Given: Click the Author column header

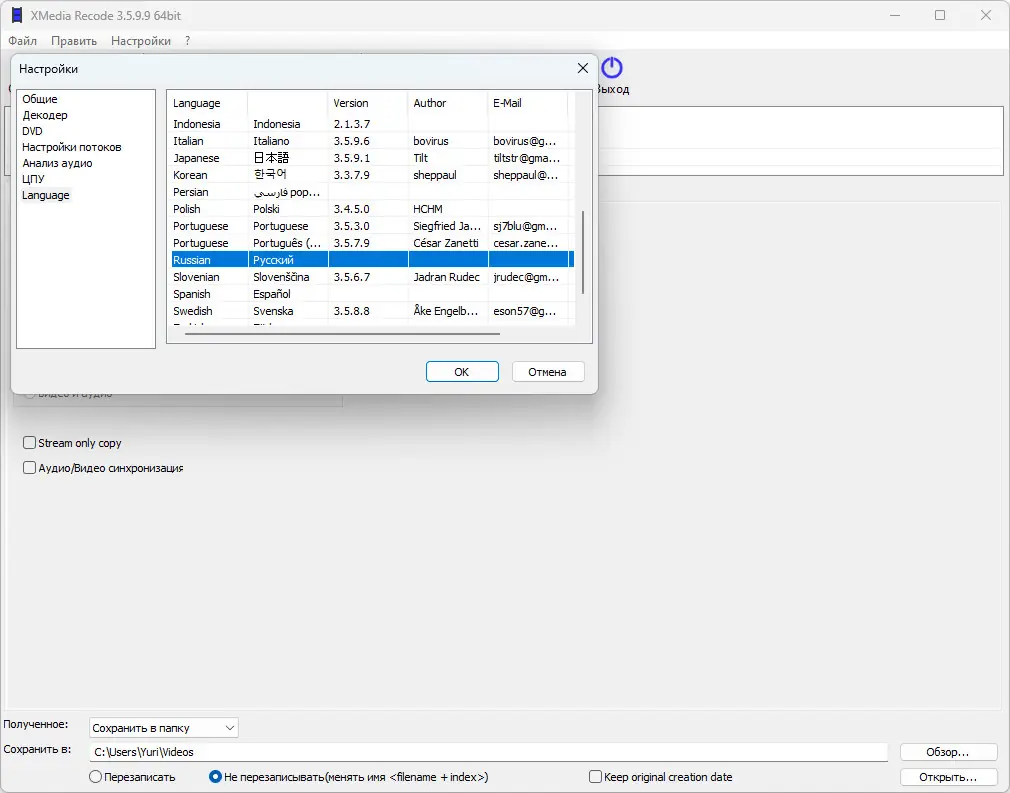Looking at the screenshot, I should point(448,103).
